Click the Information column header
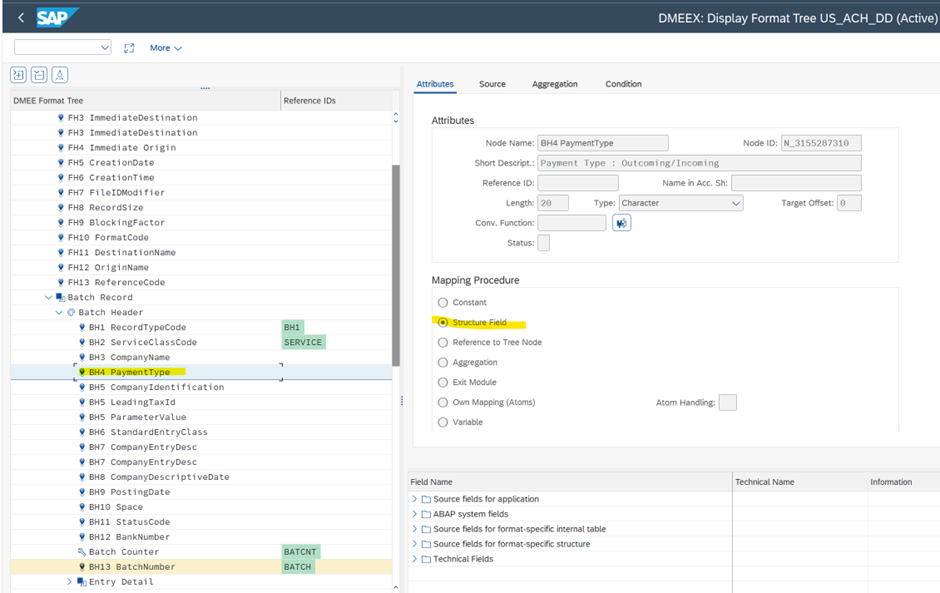Viewport: 940px width, 593px height. (904, 482)
